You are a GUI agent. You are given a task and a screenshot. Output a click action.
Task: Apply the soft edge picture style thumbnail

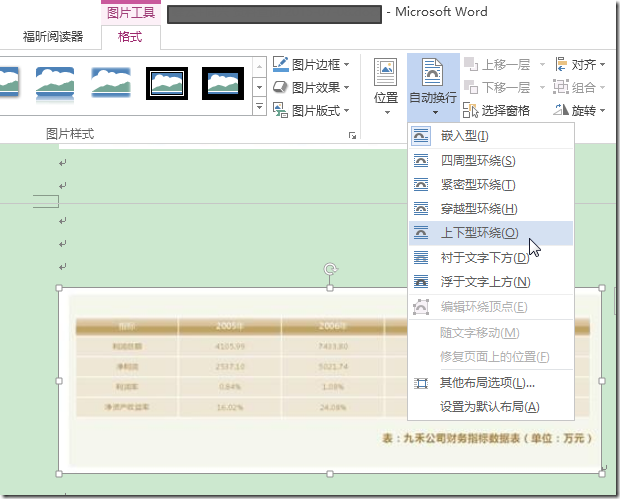tap(111, 83)
